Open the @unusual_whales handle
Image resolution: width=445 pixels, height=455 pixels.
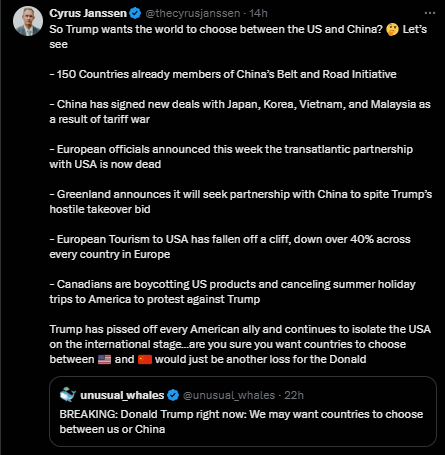(229, 395)
